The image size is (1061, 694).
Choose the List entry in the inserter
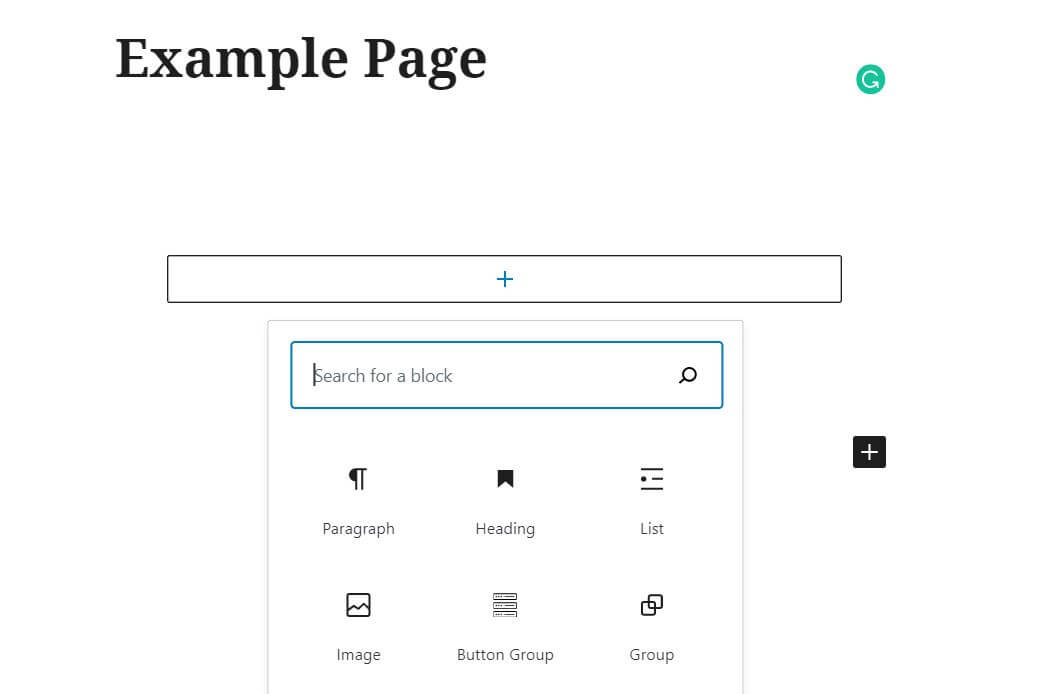pyautogui.click(x=651, y=528)
